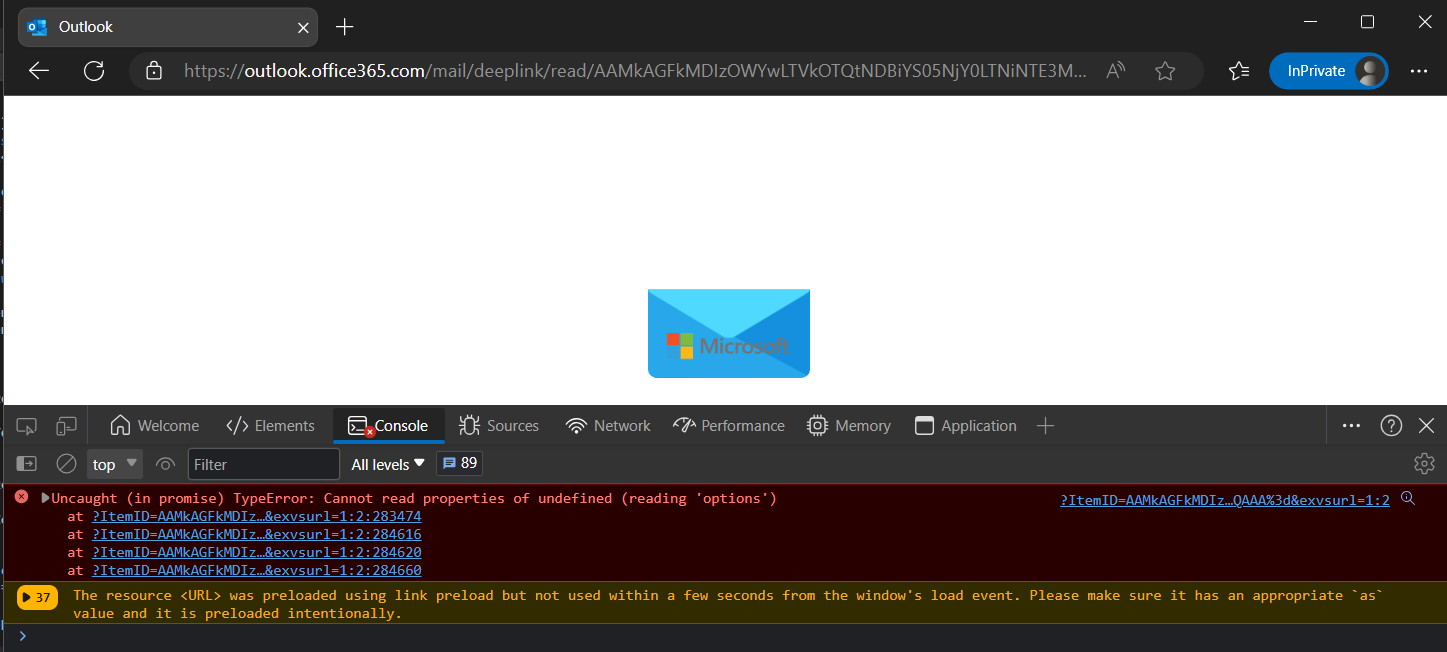Reload the Outlook page

point(93,70)
